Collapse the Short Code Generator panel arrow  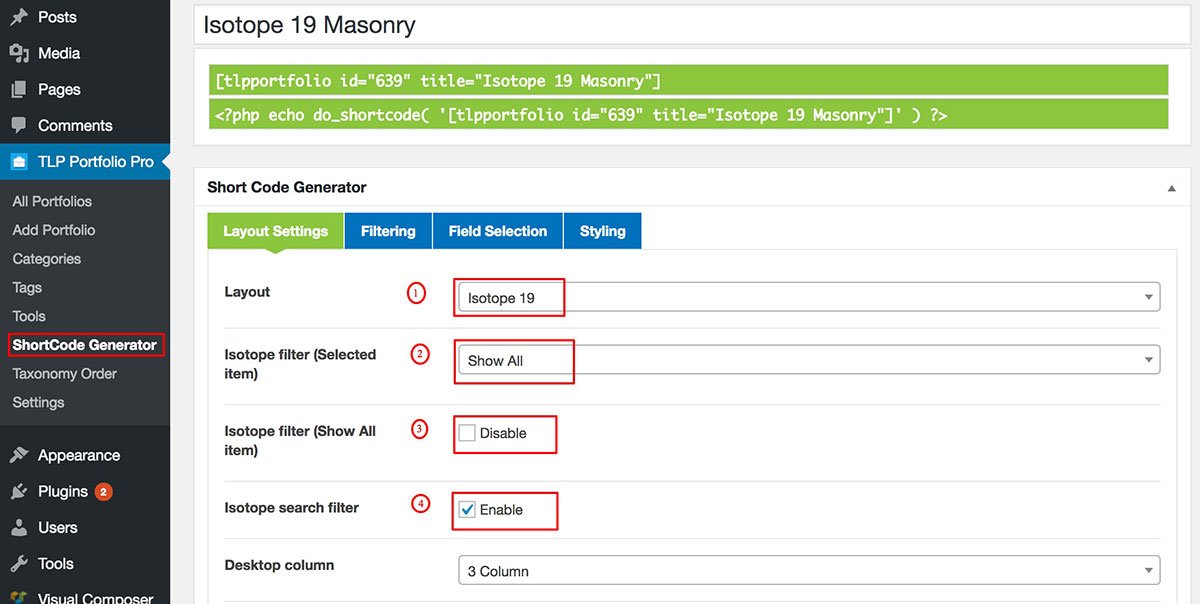click(1171, 188)
